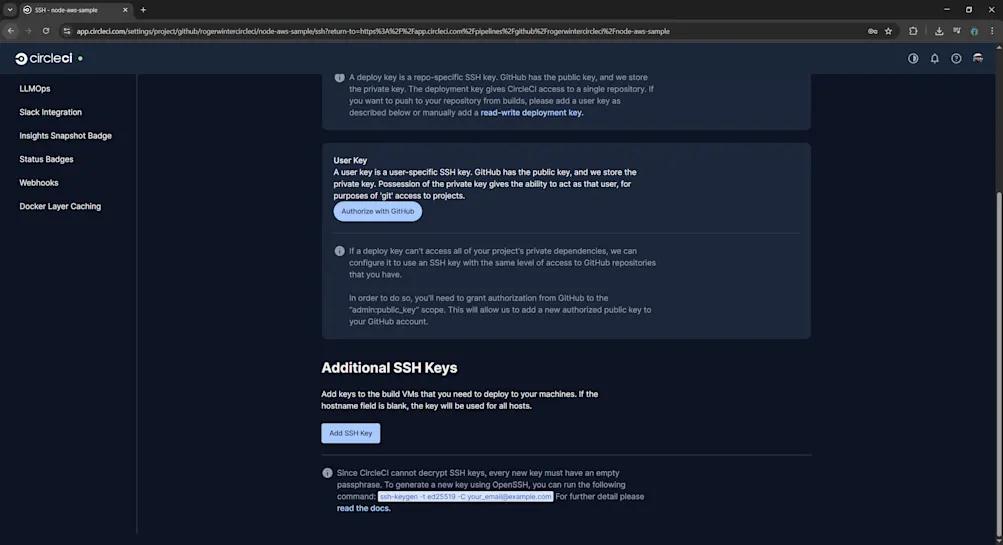Click info icon next to deploy key dependencies note
The image size is (1003, 545).
coord(340,251)
